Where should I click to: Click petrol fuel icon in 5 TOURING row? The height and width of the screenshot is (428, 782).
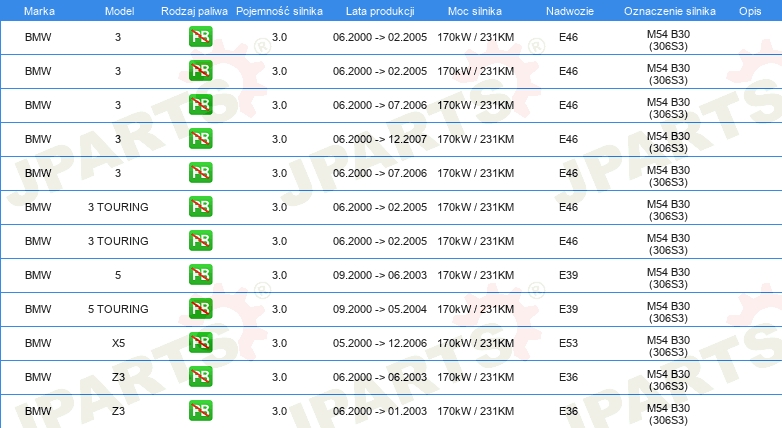tap(200, 309)
